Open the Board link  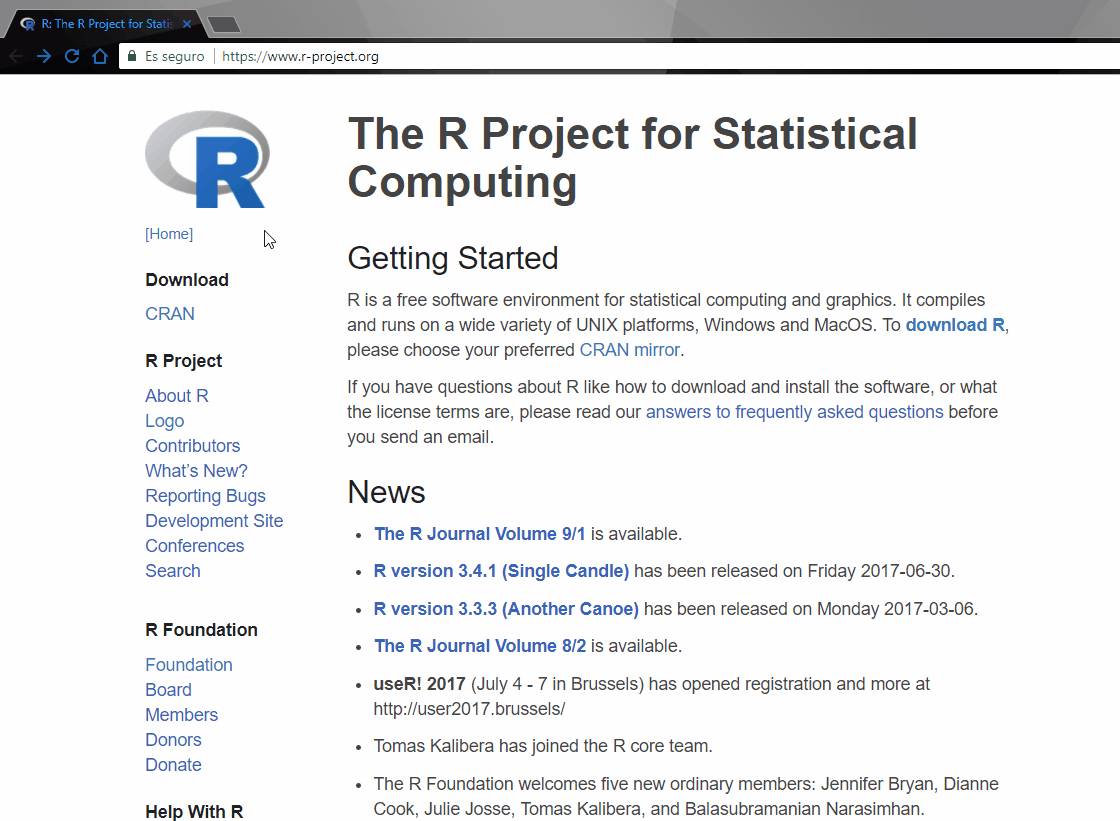[169, 690]
